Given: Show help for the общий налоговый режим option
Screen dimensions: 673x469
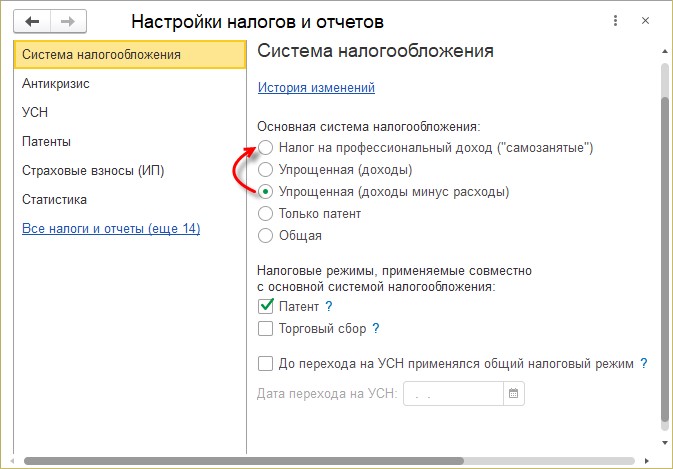Looking at the screenshot, I should (643, 363).
